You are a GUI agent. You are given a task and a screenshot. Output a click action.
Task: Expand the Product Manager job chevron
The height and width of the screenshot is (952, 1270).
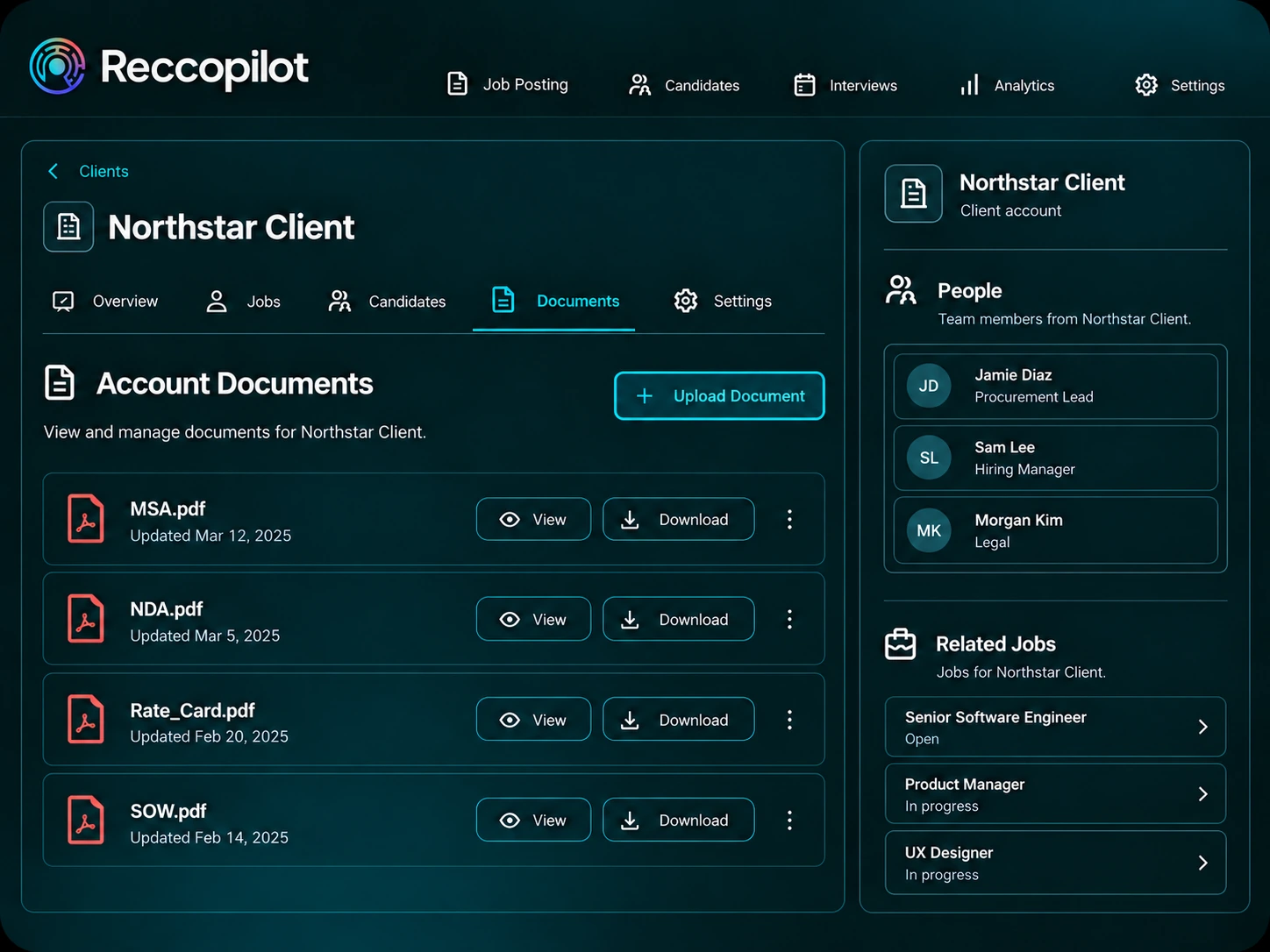(x=1203, y=794)
